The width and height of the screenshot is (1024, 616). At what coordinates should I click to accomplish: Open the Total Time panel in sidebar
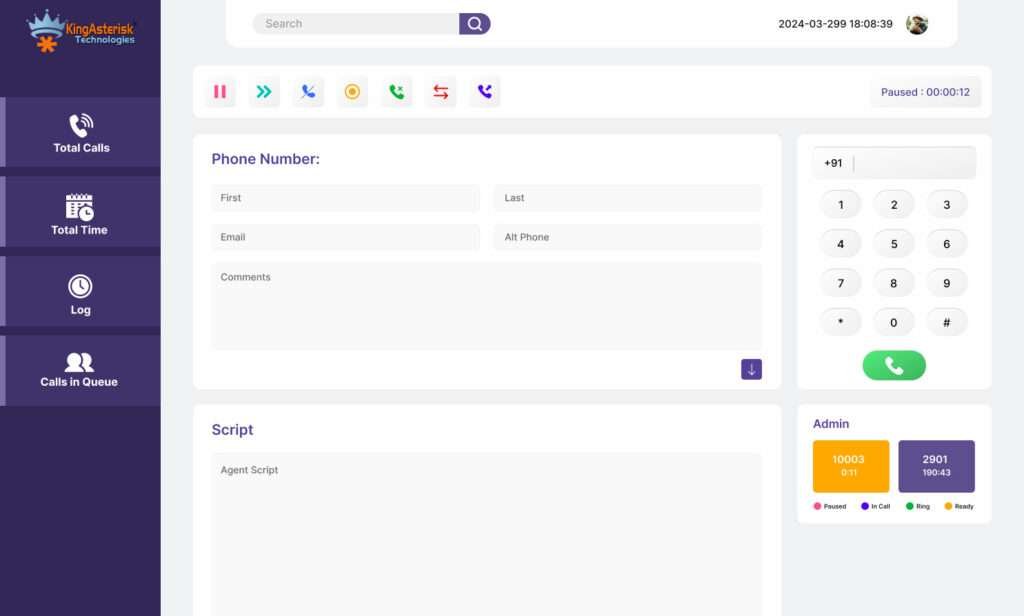80,212
